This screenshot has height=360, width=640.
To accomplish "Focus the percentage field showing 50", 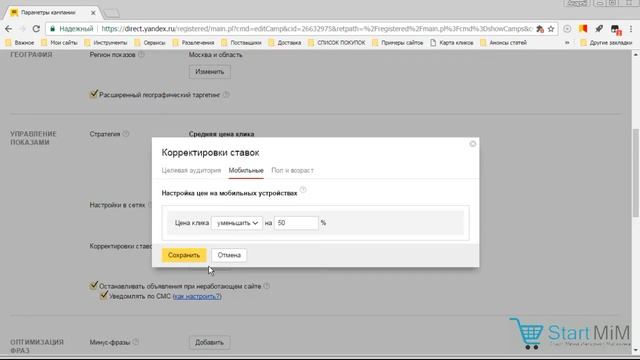I will point(296,223).
